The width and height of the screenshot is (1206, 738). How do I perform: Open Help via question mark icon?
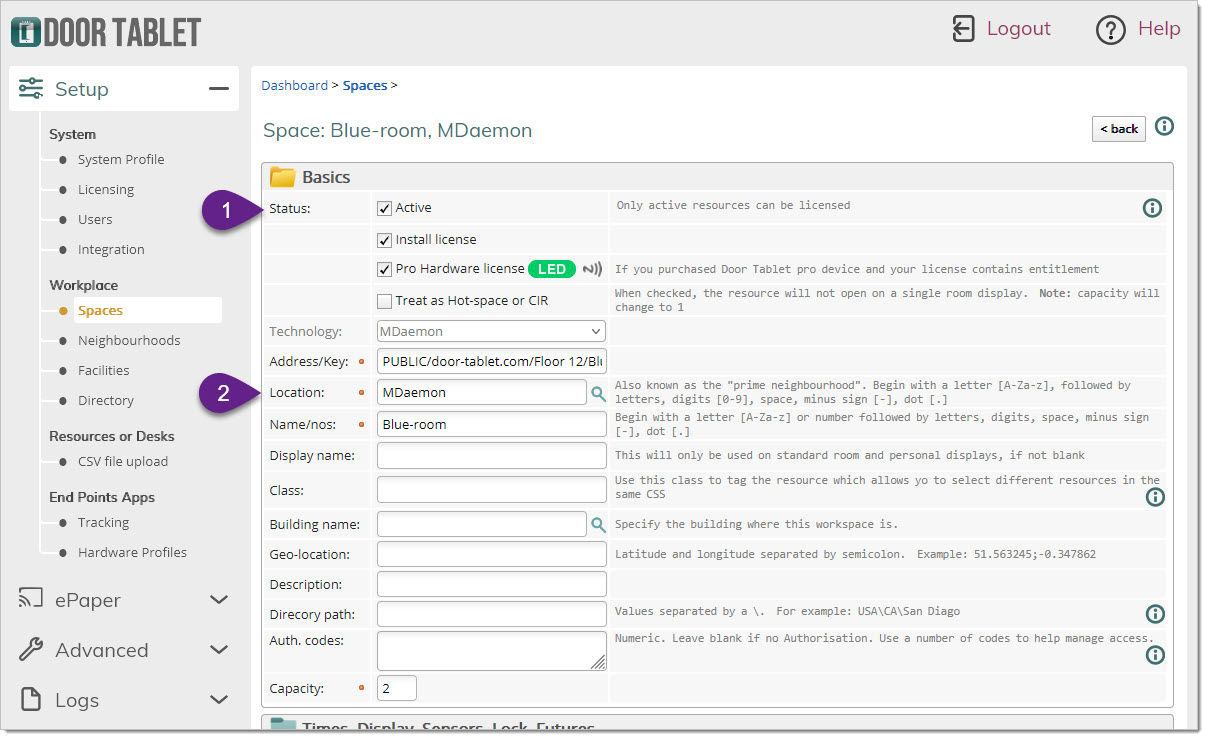(1111, 30)
